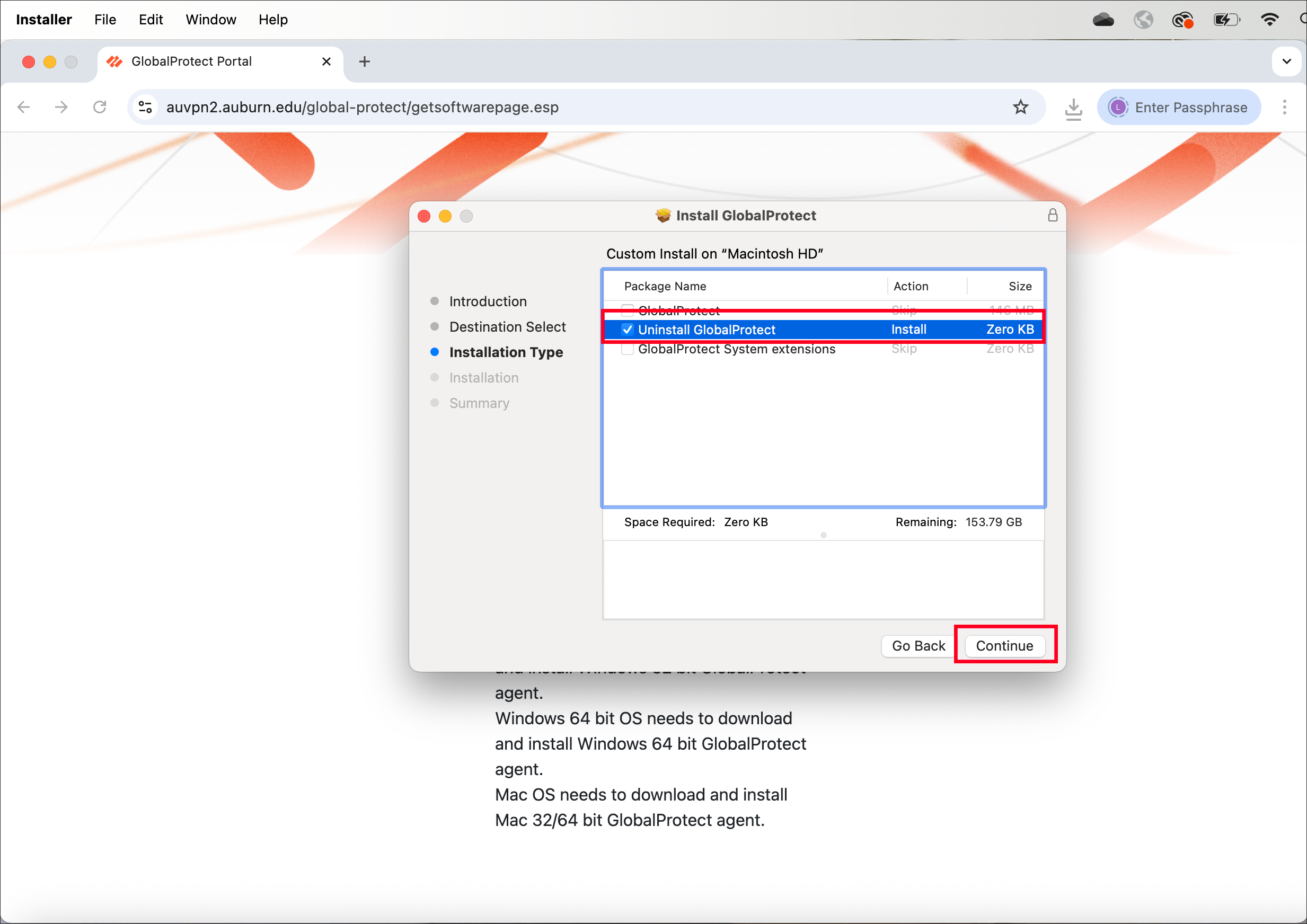Open the Chrome three-dot menu
The width and height of the screenshot is (1307, 924).
click(x=1284, y=107)
